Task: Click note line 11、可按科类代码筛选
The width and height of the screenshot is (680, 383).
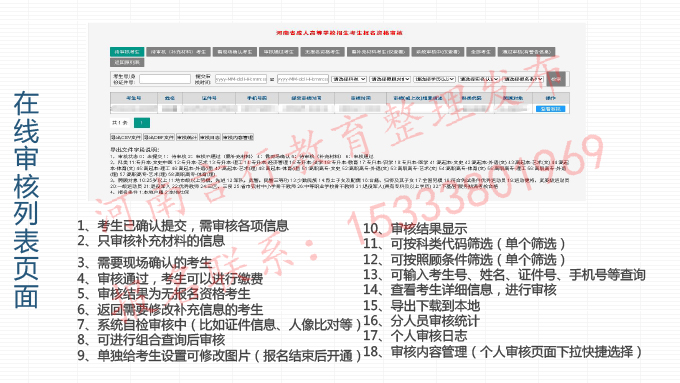Action: (464, 244)
